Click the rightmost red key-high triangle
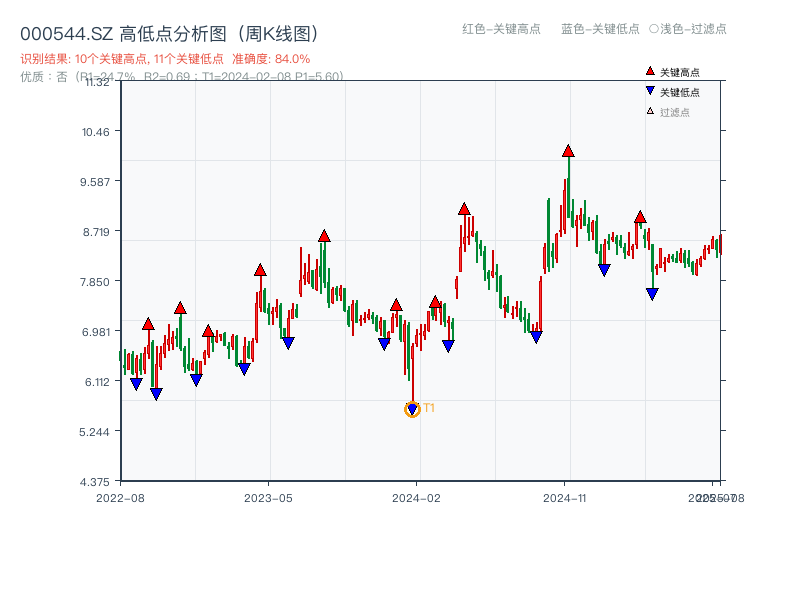The height and width of the screenshot is (600, 800). (640, 217)
